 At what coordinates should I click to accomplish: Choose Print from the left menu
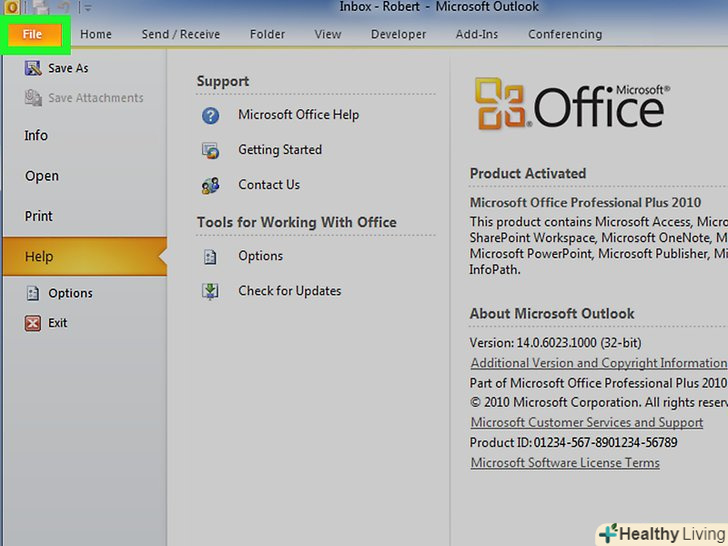tap(38, 216)
